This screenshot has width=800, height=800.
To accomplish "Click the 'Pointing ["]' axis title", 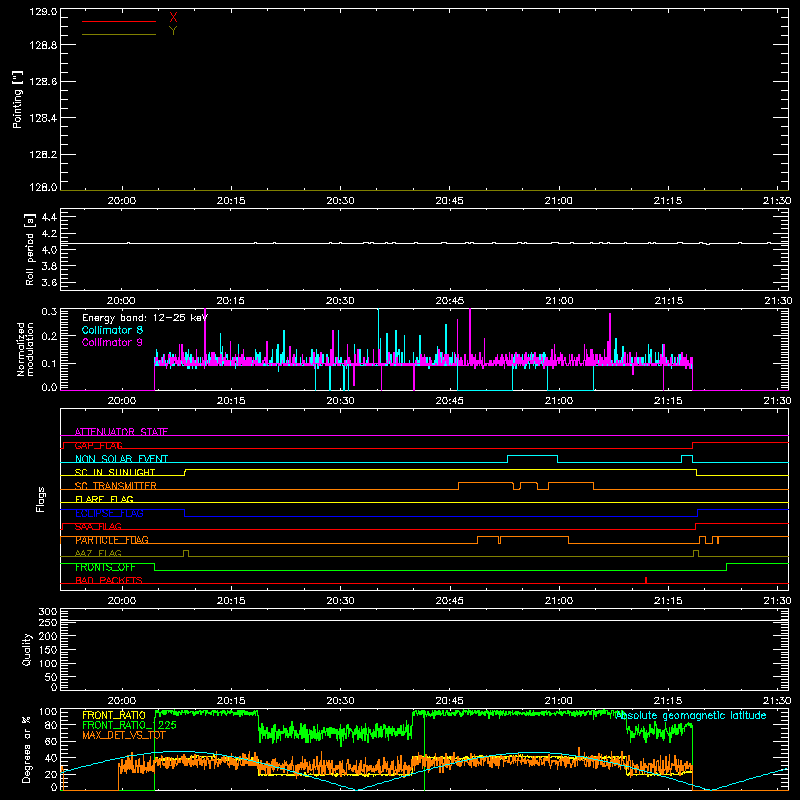I will (x=18, y=99).
